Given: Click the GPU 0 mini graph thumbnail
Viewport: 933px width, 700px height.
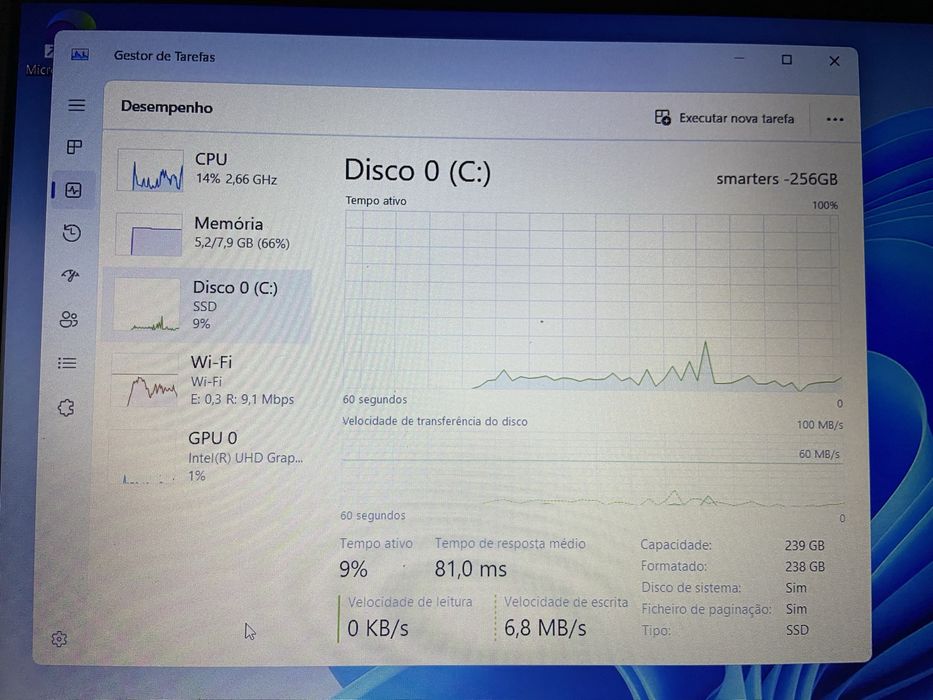Looking at the screenshot, I should click(142, 457).
